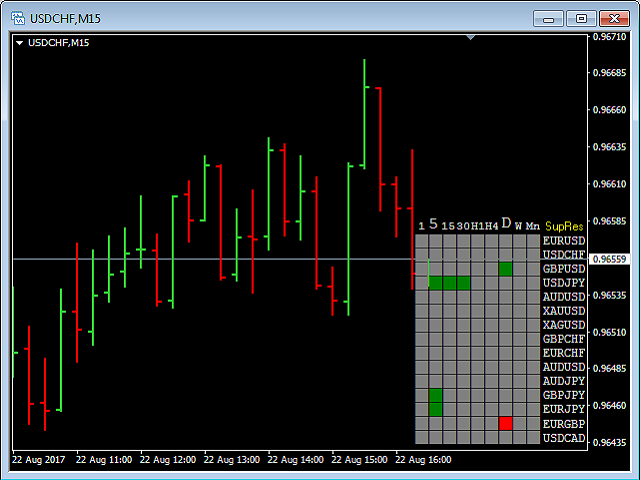The width and height of the screenshot is (640, 480).
Task: Click the green USDJPY 5-minute cell
Action: click(436, 283)
